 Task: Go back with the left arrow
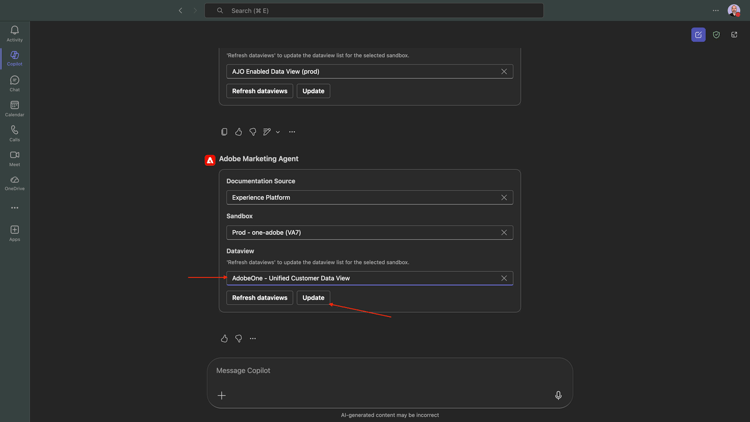(180, 11)
